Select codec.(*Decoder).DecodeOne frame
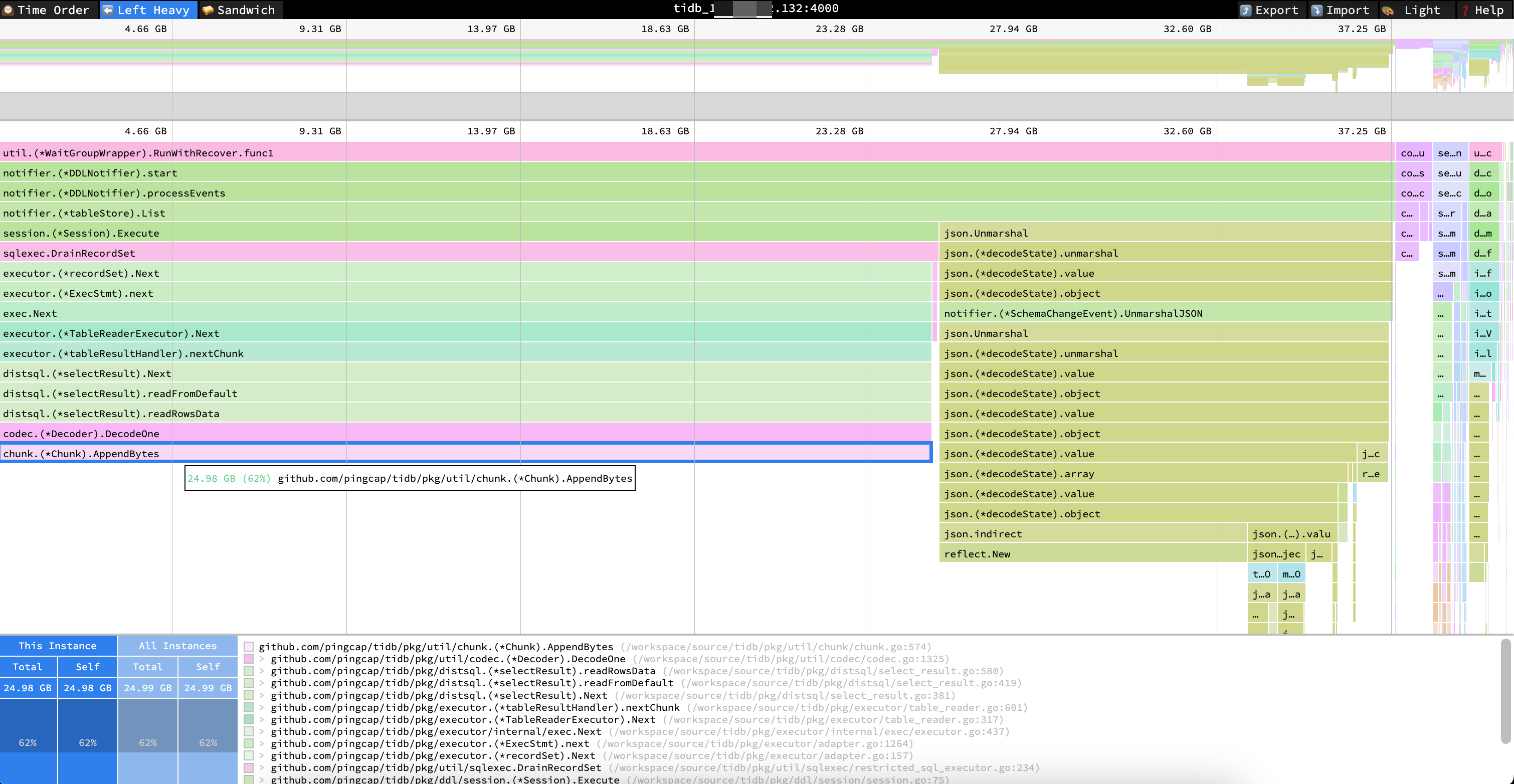Image resolution: width=1514 pixels, height=784 pixels. pos(466,433)
